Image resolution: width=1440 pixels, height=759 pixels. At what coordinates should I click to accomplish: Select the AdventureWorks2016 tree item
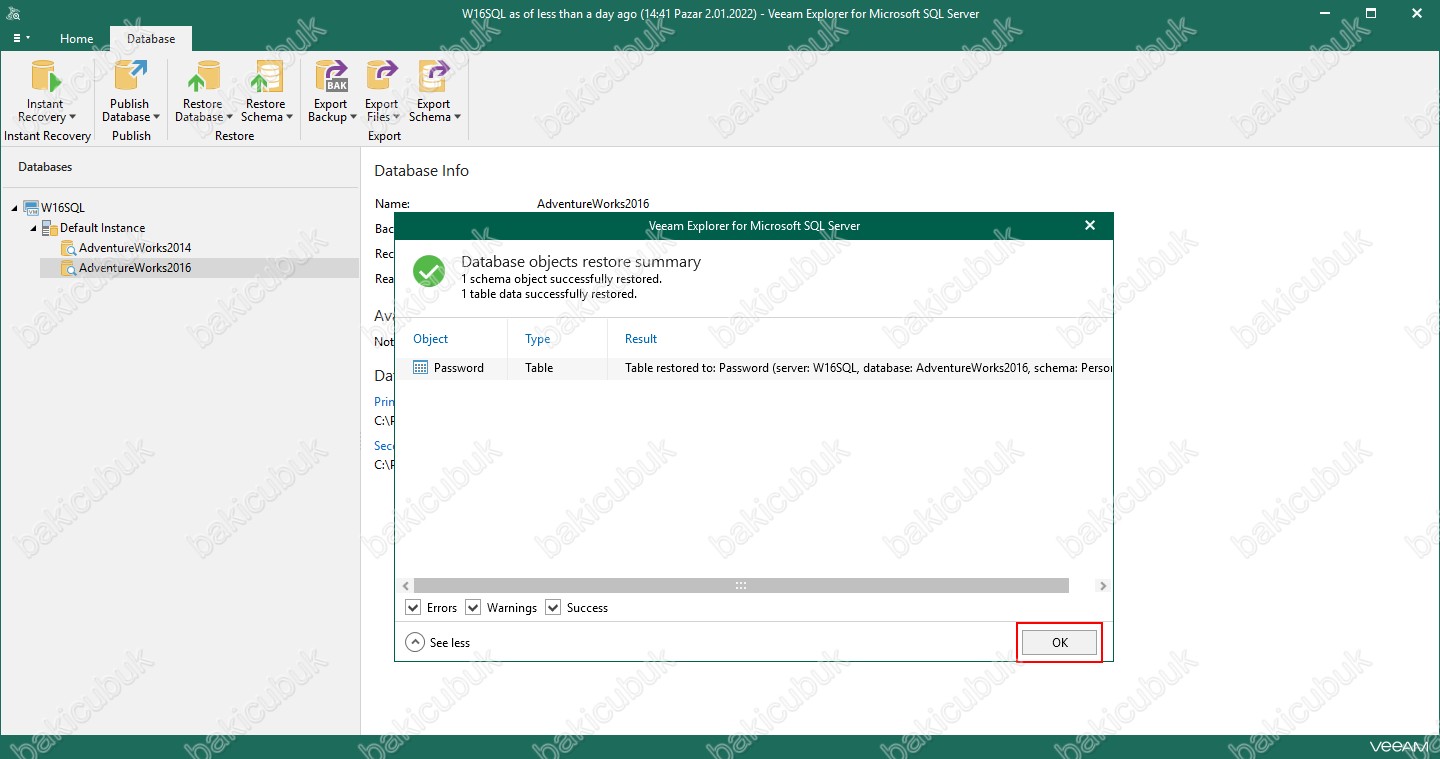click(x=135, y=268)
